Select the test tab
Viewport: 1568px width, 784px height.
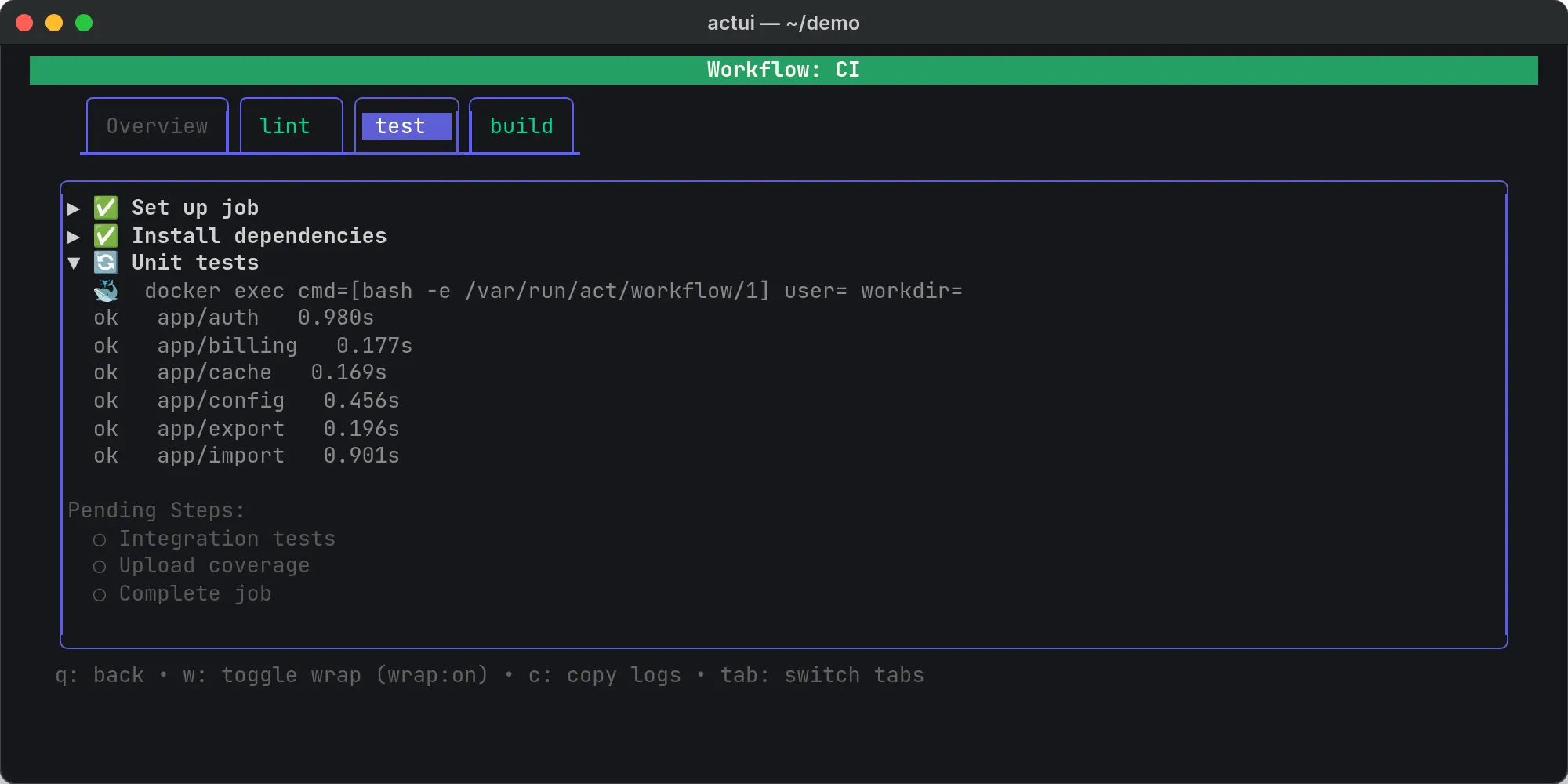tap(406, 126)
